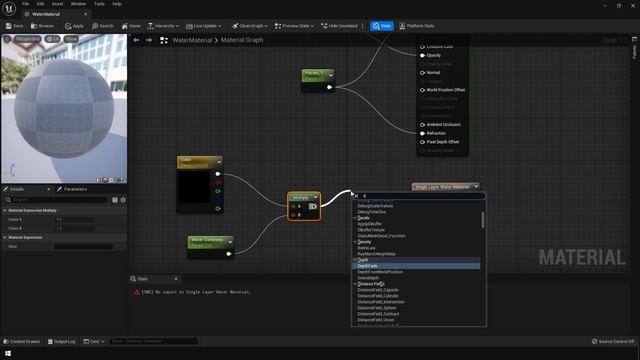This screenshot has height=360, width=640.
Task: Collapse Material Expression Multiply section
Action: coord(5,210)
